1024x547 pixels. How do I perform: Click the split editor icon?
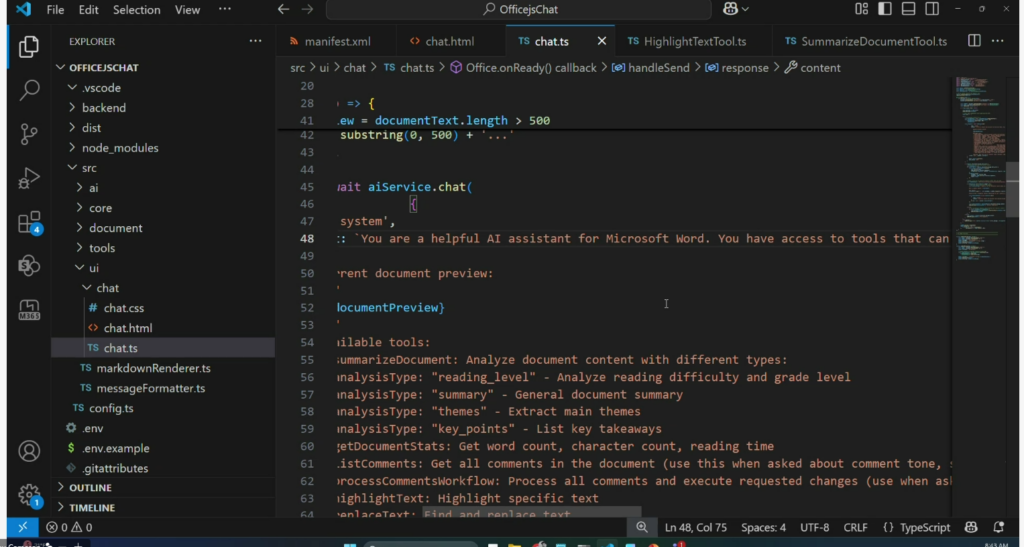pyautogui.click(x=973, y=41)
